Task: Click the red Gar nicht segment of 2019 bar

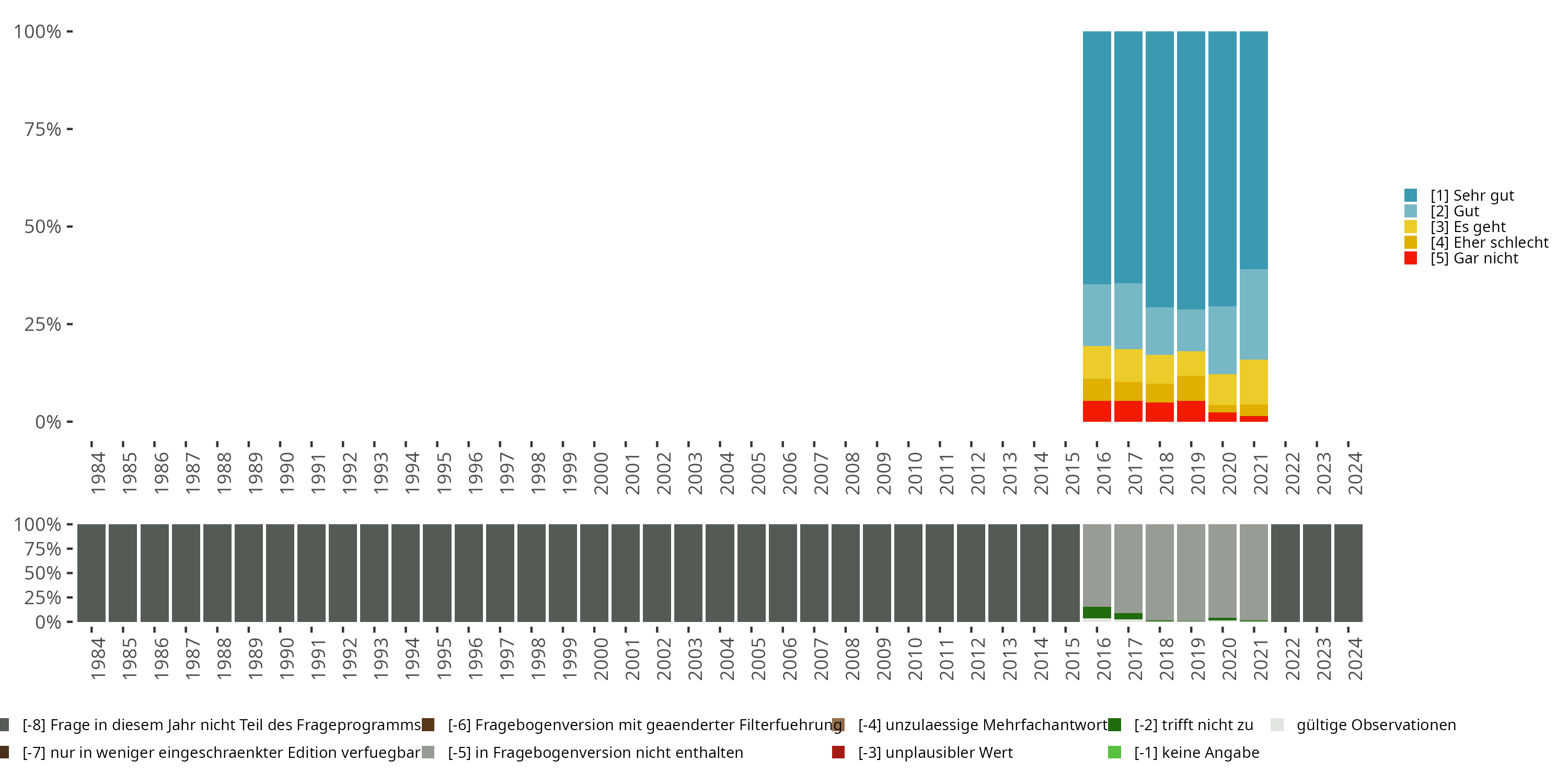Action: click(1191, 411)
